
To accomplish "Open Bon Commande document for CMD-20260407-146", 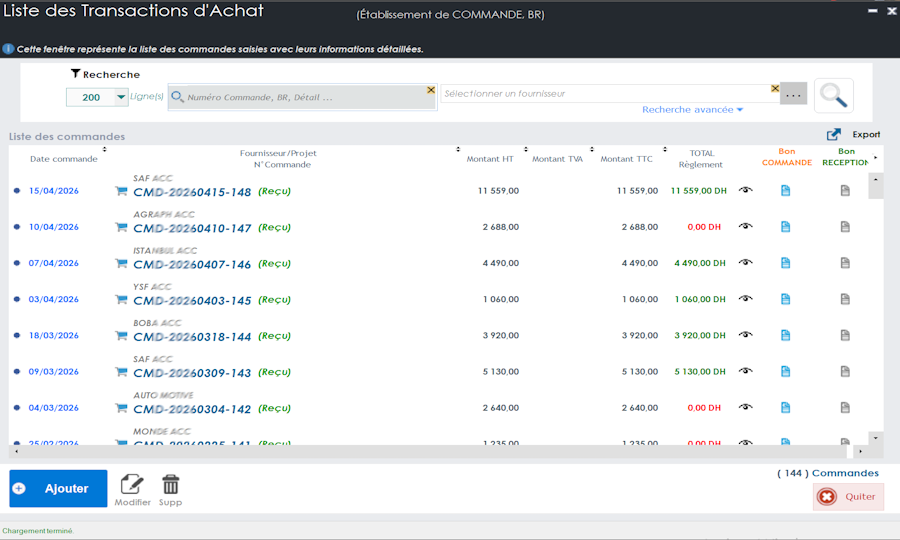I will pyautogui.click(x=786, y=263).
